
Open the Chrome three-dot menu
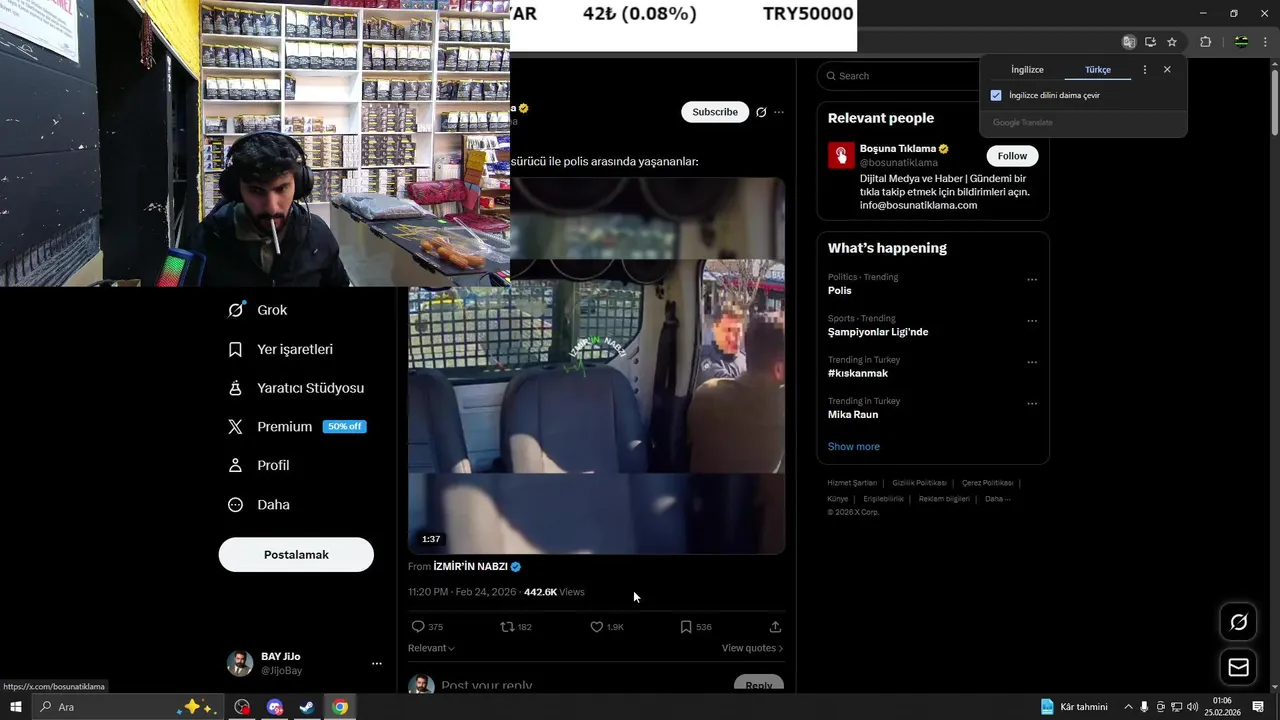click(1266, 42)
